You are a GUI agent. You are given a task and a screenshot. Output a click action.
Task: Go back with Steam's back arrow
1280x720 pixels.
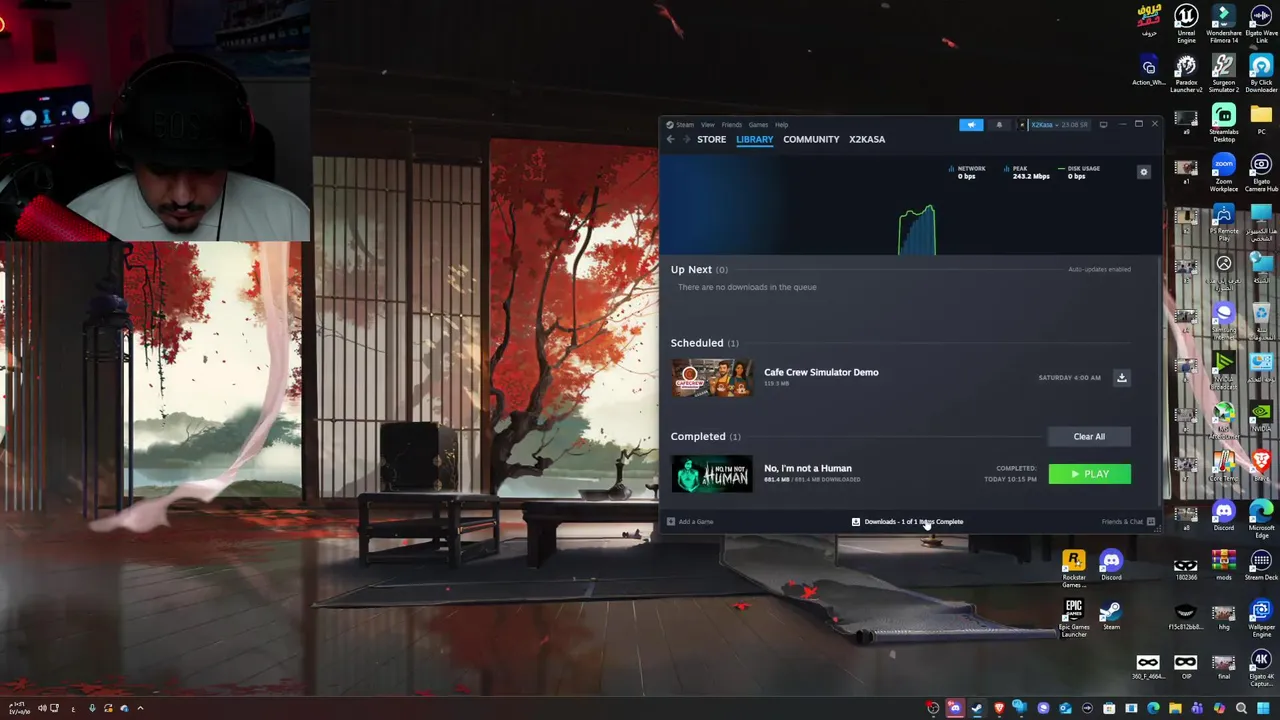671,139
